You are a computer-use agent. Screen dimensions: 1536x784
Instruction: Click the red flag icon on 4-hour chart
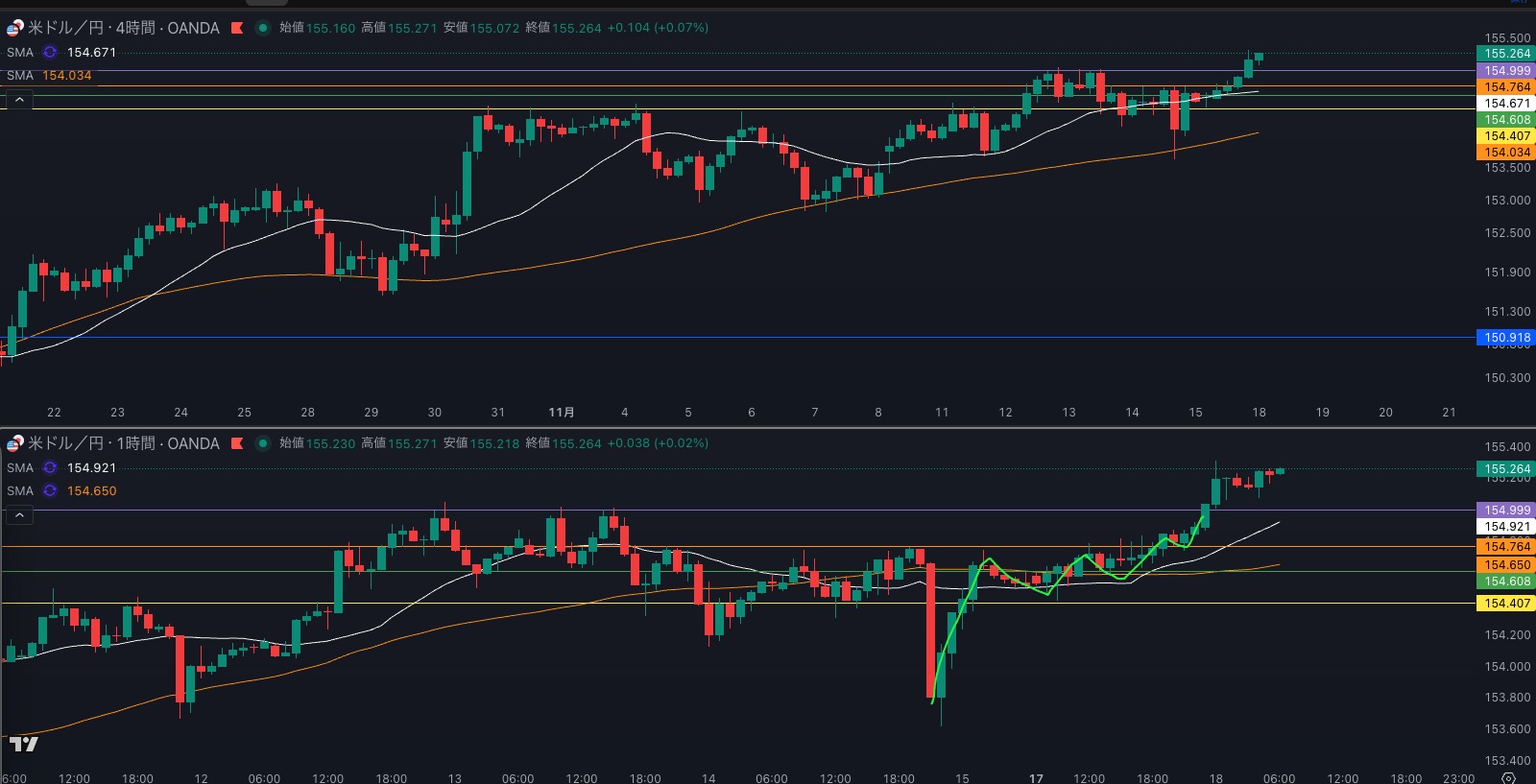coord(237,28)
